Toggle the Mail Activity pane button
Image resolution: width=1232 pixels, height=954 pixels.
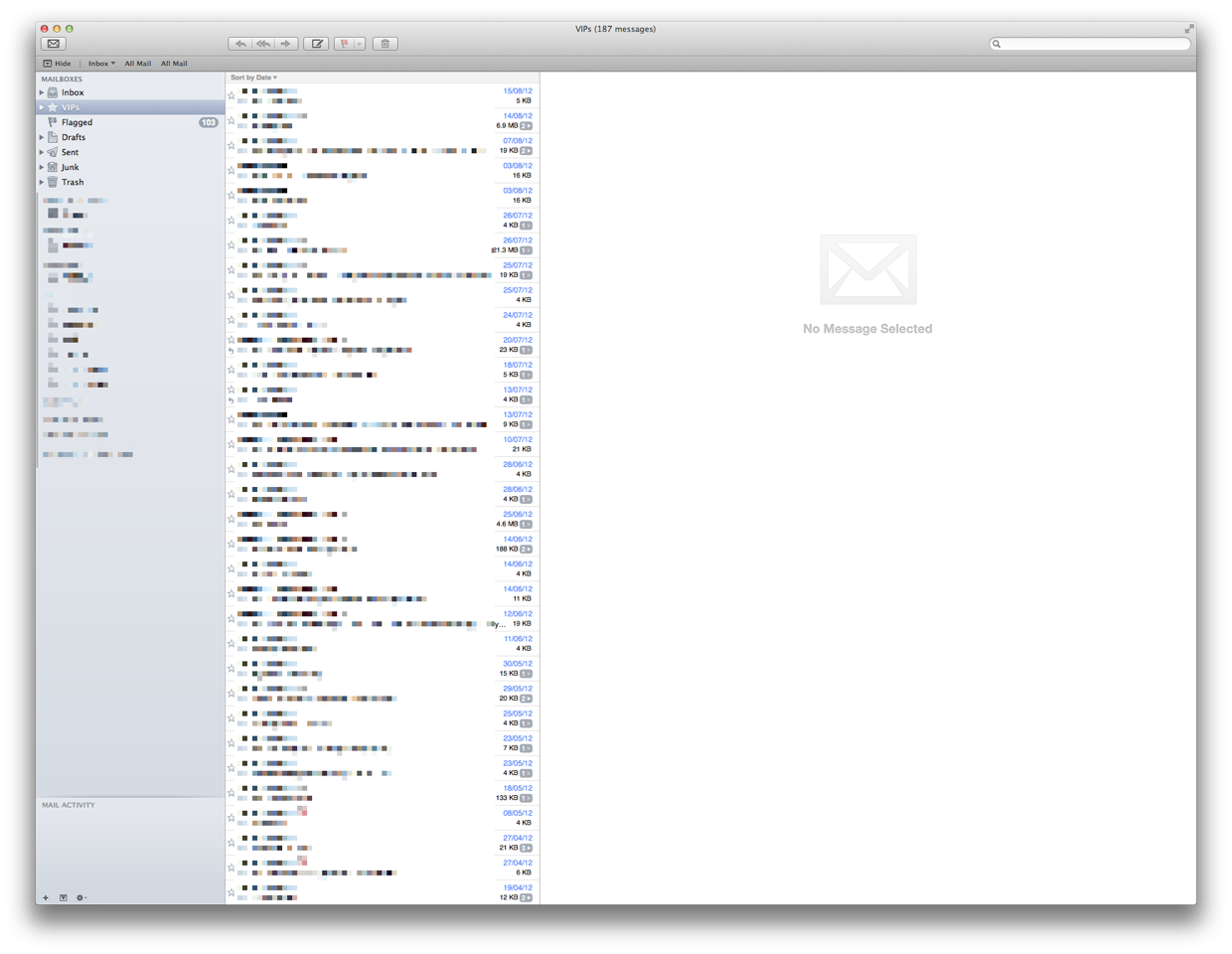pyautogui.click(x=63, y=897)
